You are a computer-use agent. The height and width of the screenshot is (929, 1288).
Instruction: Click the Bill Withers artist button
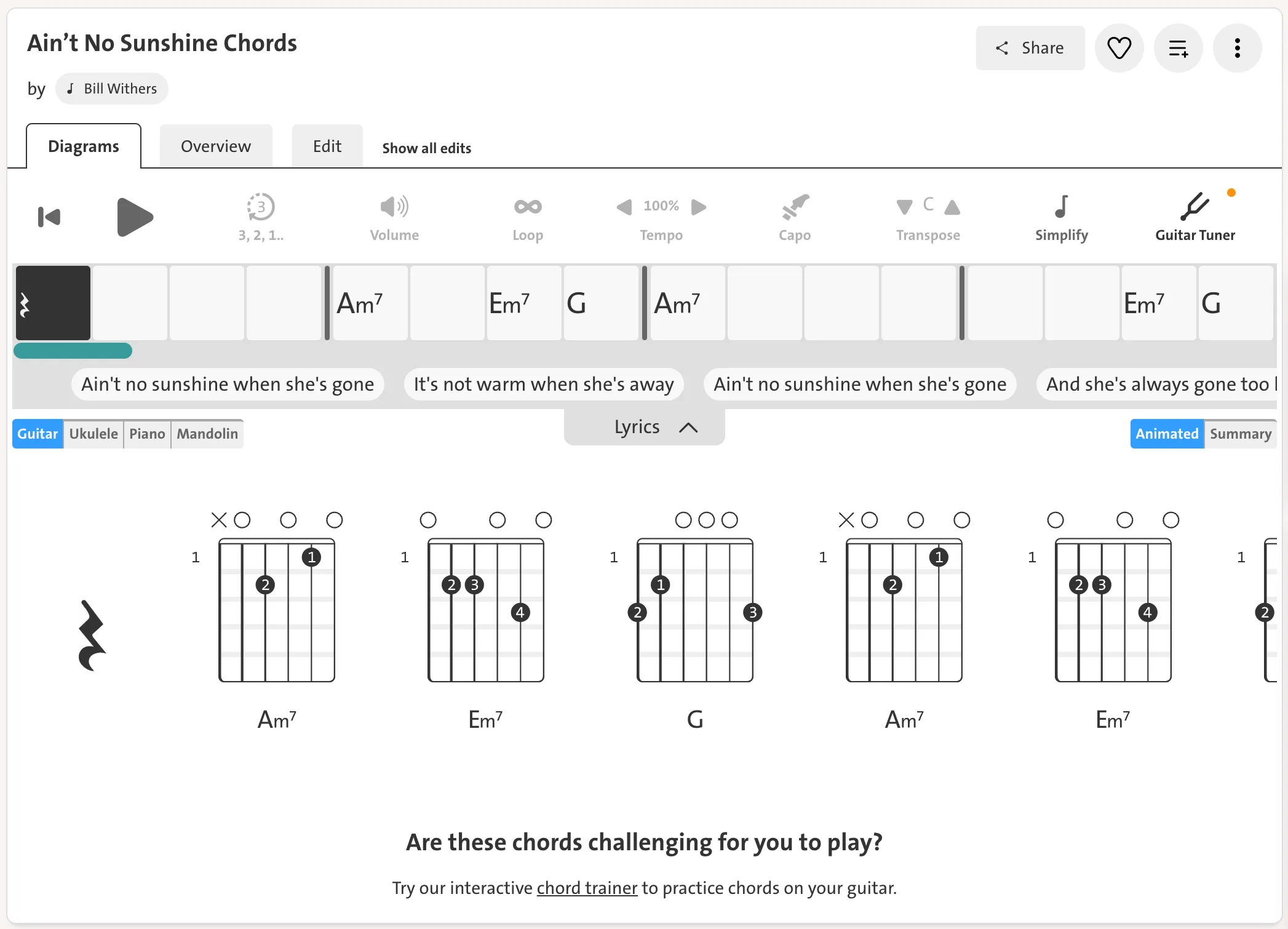click(x=111, y=89)
